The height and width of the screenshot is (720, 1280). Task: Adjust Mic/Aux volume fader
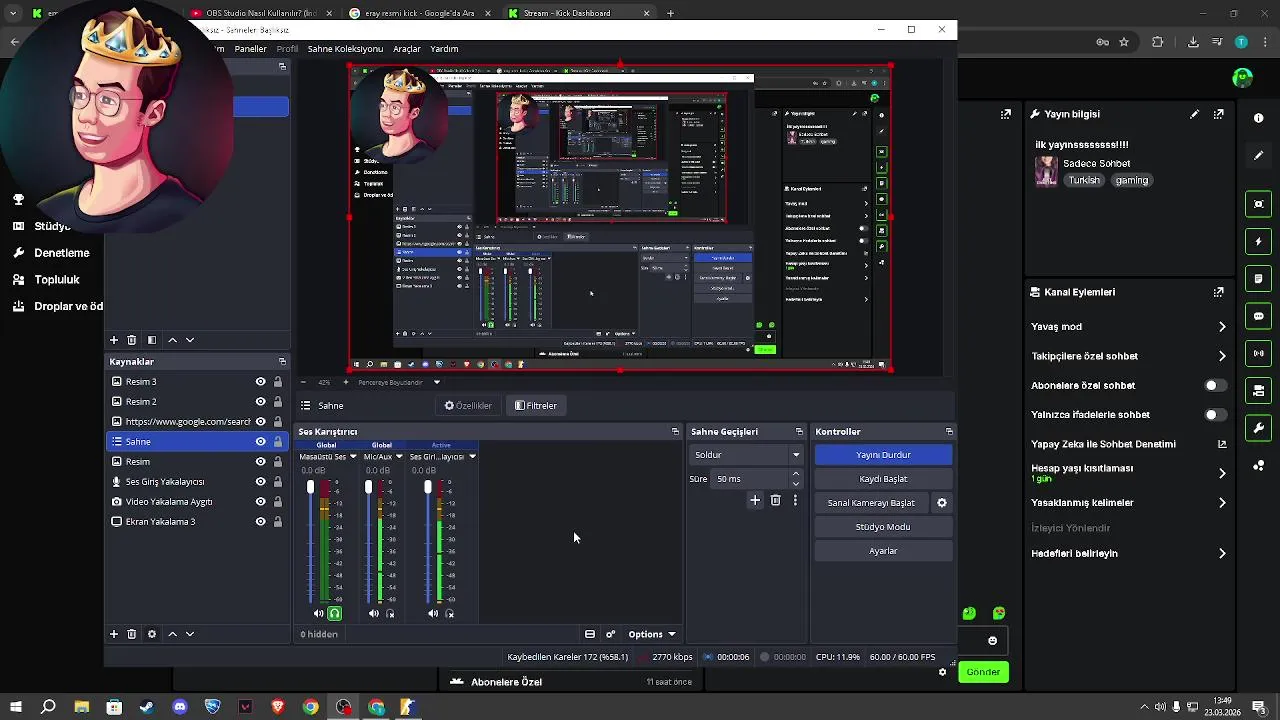click(369, 487)
